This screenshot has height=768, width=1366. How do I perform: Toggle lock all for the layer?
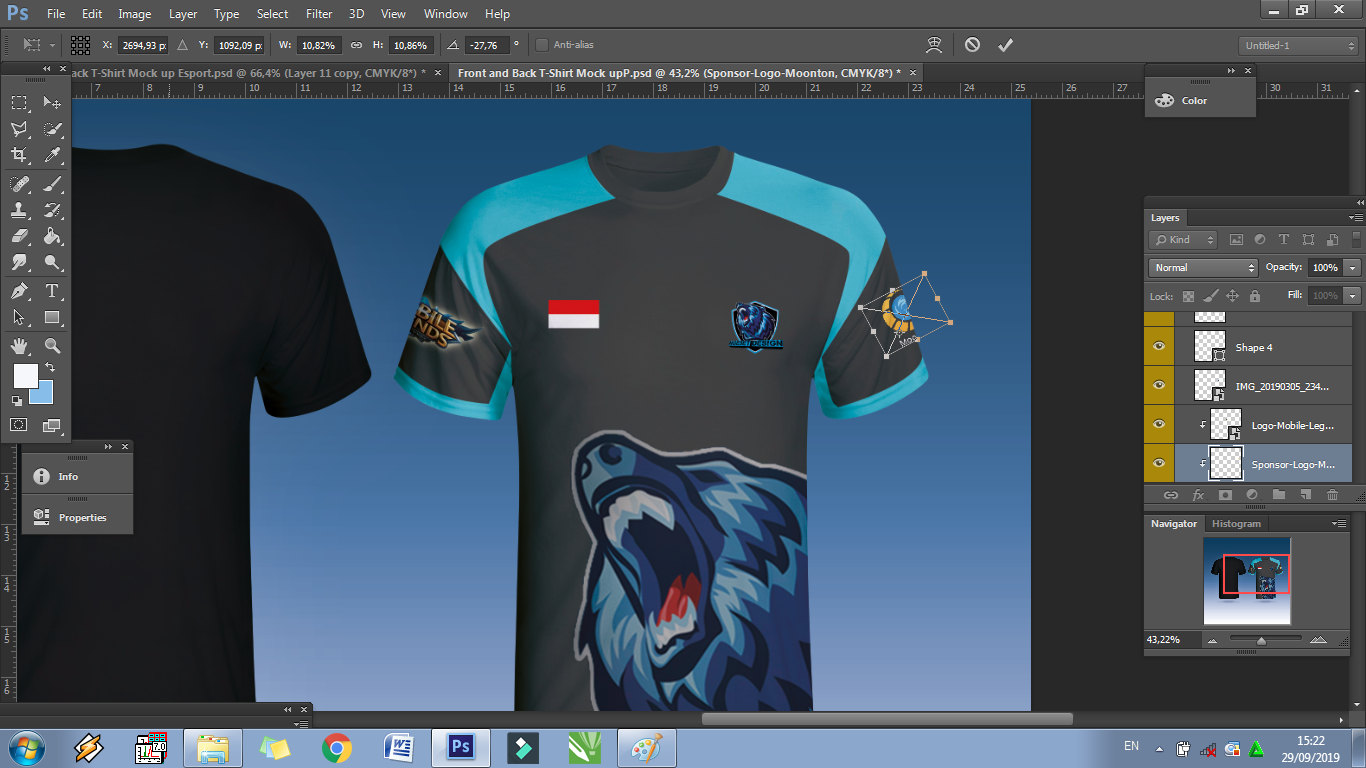(x=1255, y=296)
